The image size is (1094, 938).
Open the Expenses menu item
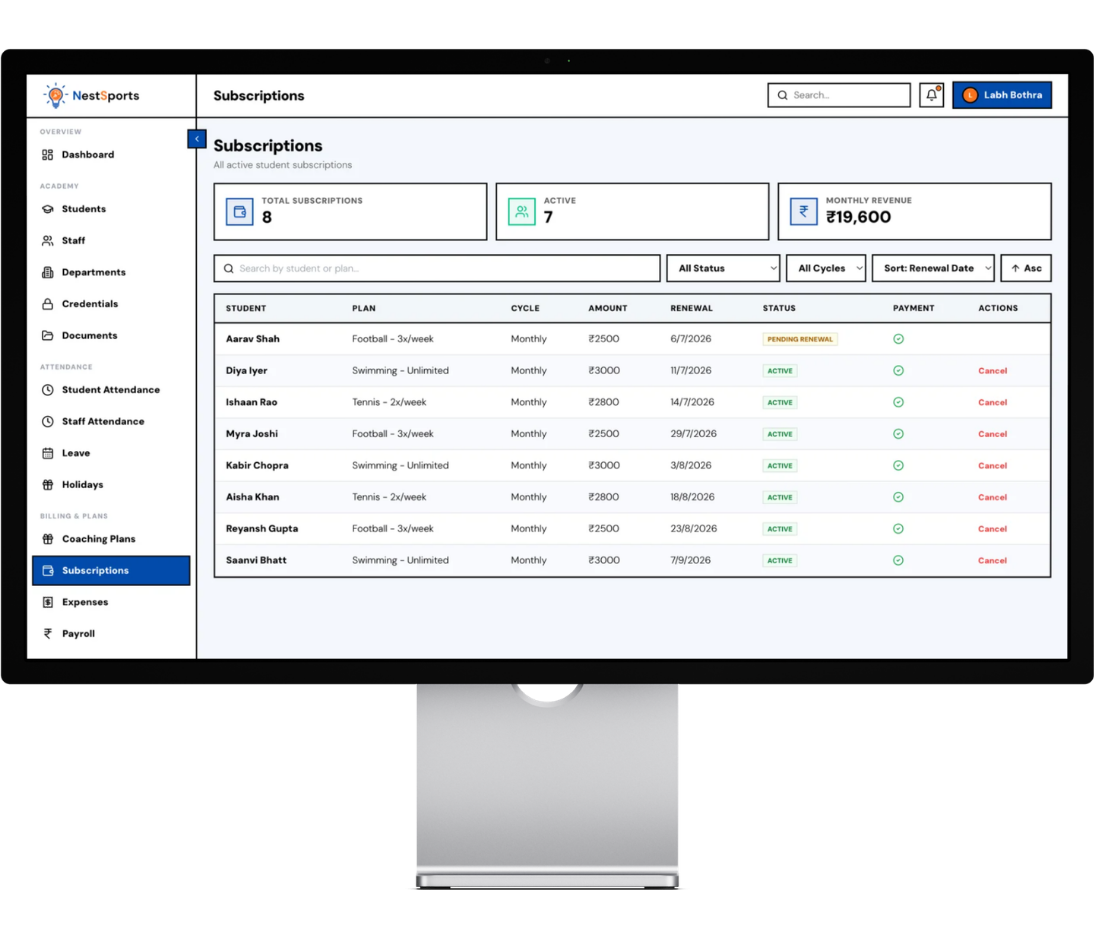pyautogui.click(x=111, y=602)
